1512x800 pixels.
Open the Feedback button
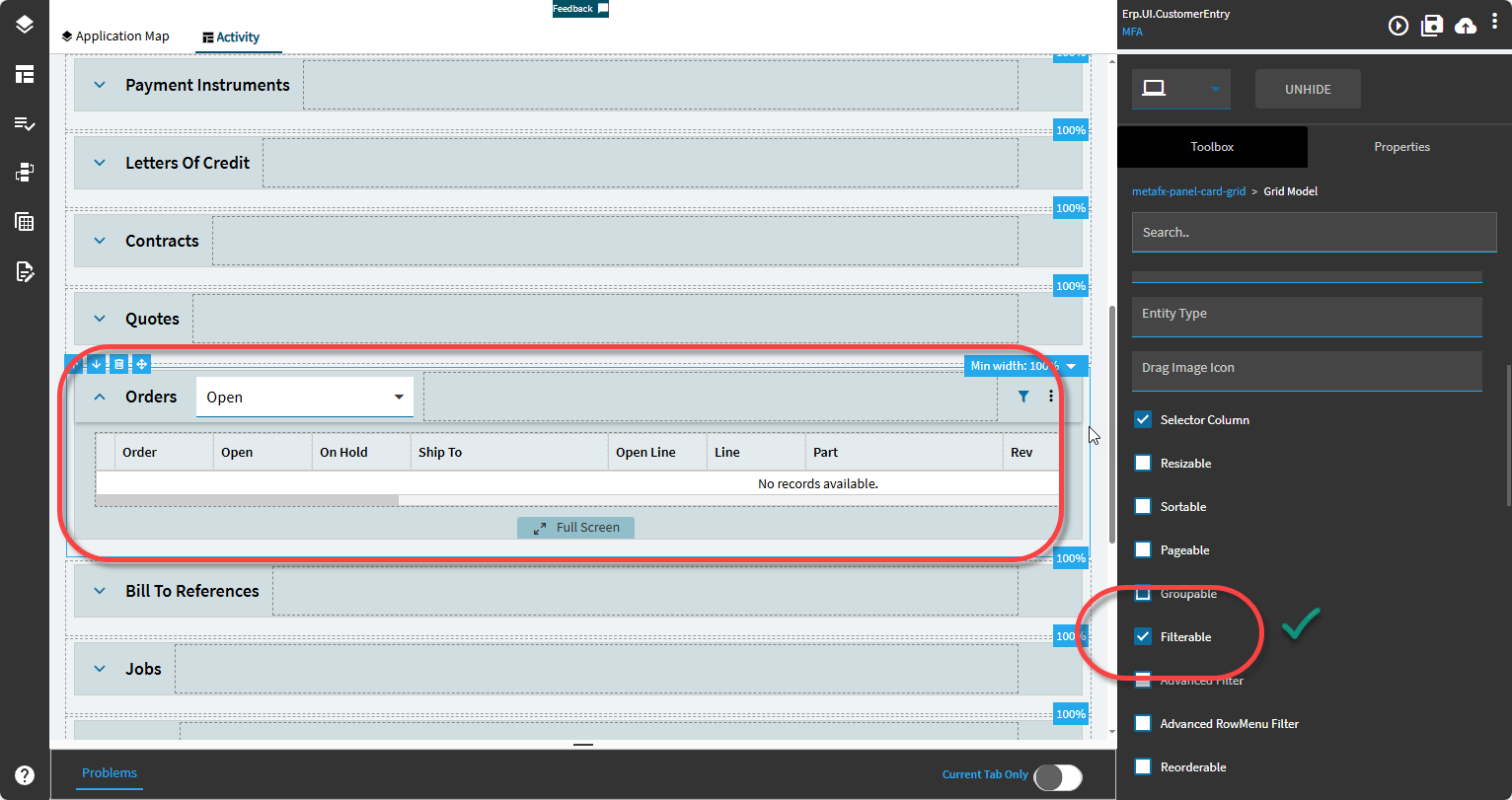click(580, 9)
